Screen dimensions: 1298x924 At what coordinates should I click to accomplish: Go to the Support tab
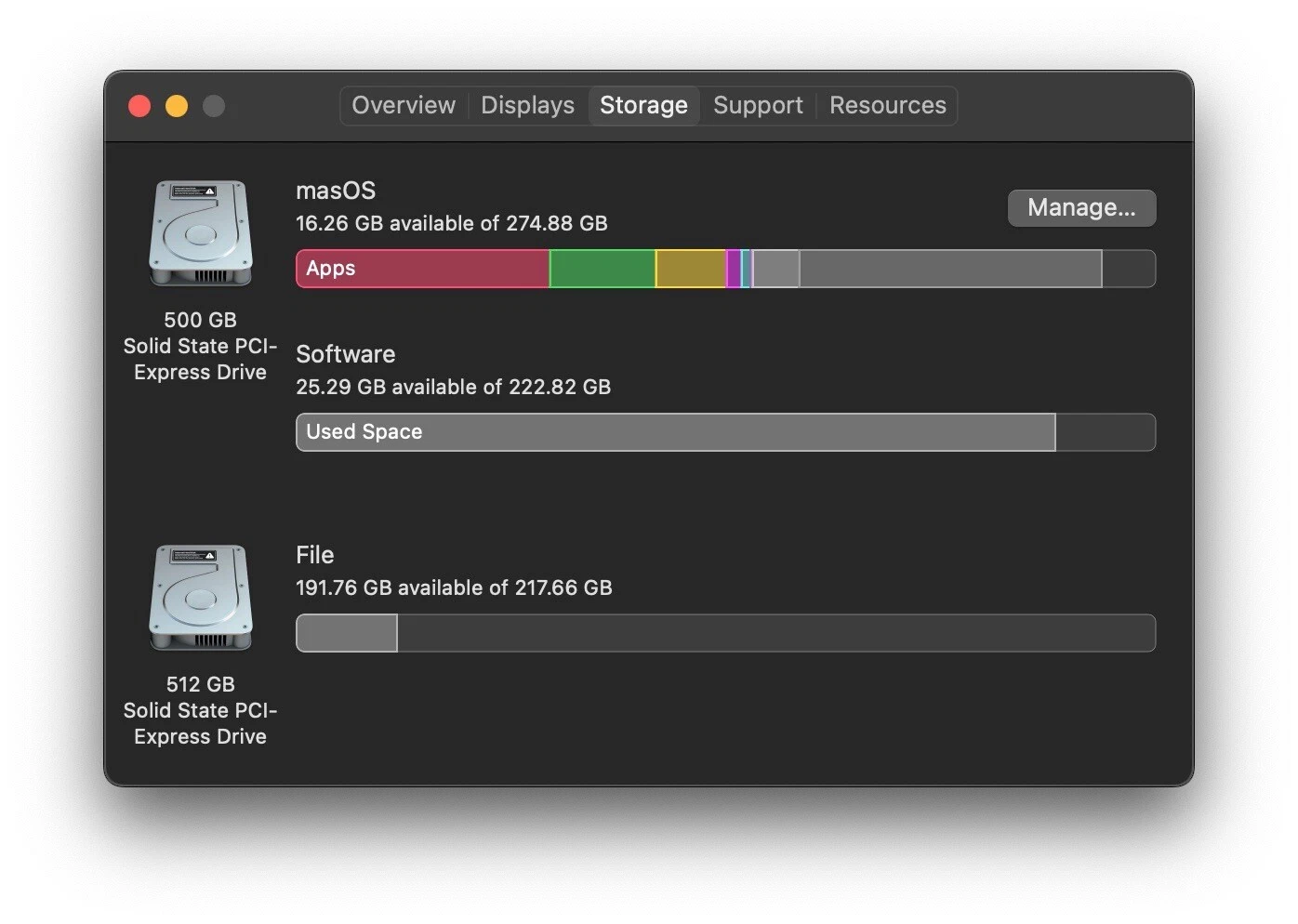point(758,105)
